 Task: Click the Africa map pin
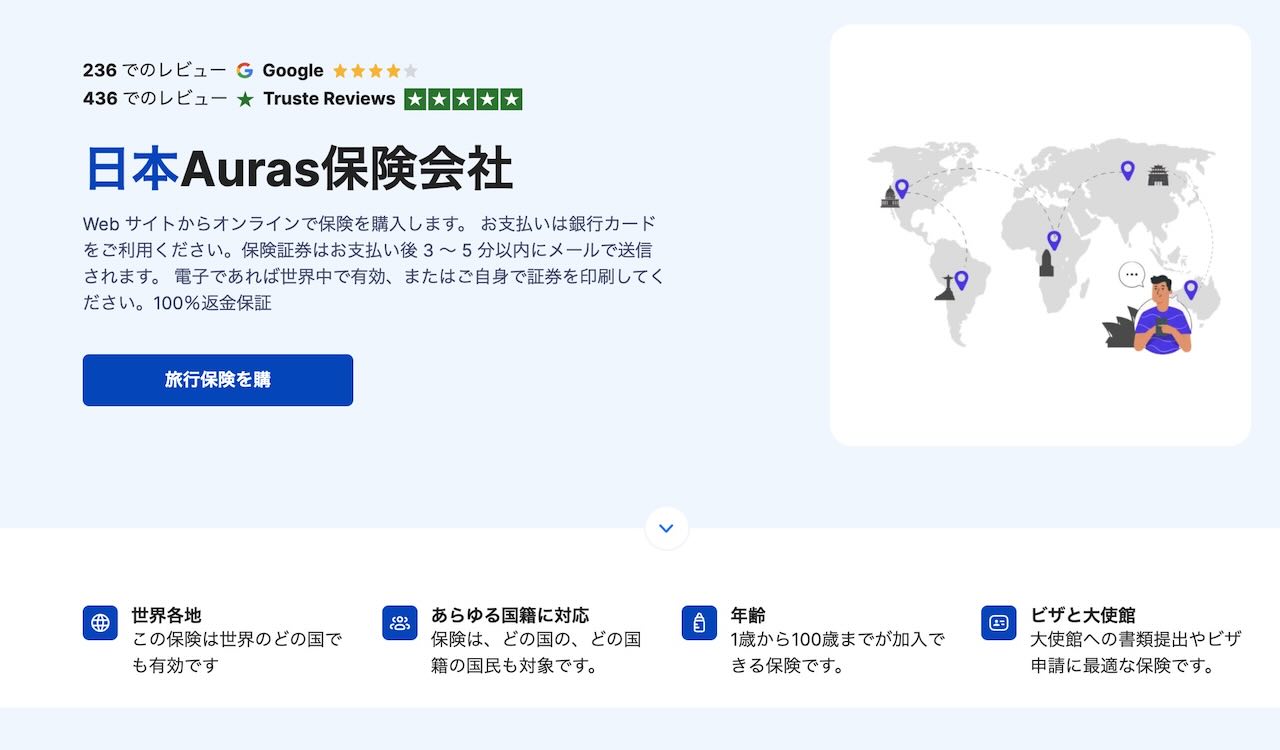pyautogui.click(x=1054, y=240)
